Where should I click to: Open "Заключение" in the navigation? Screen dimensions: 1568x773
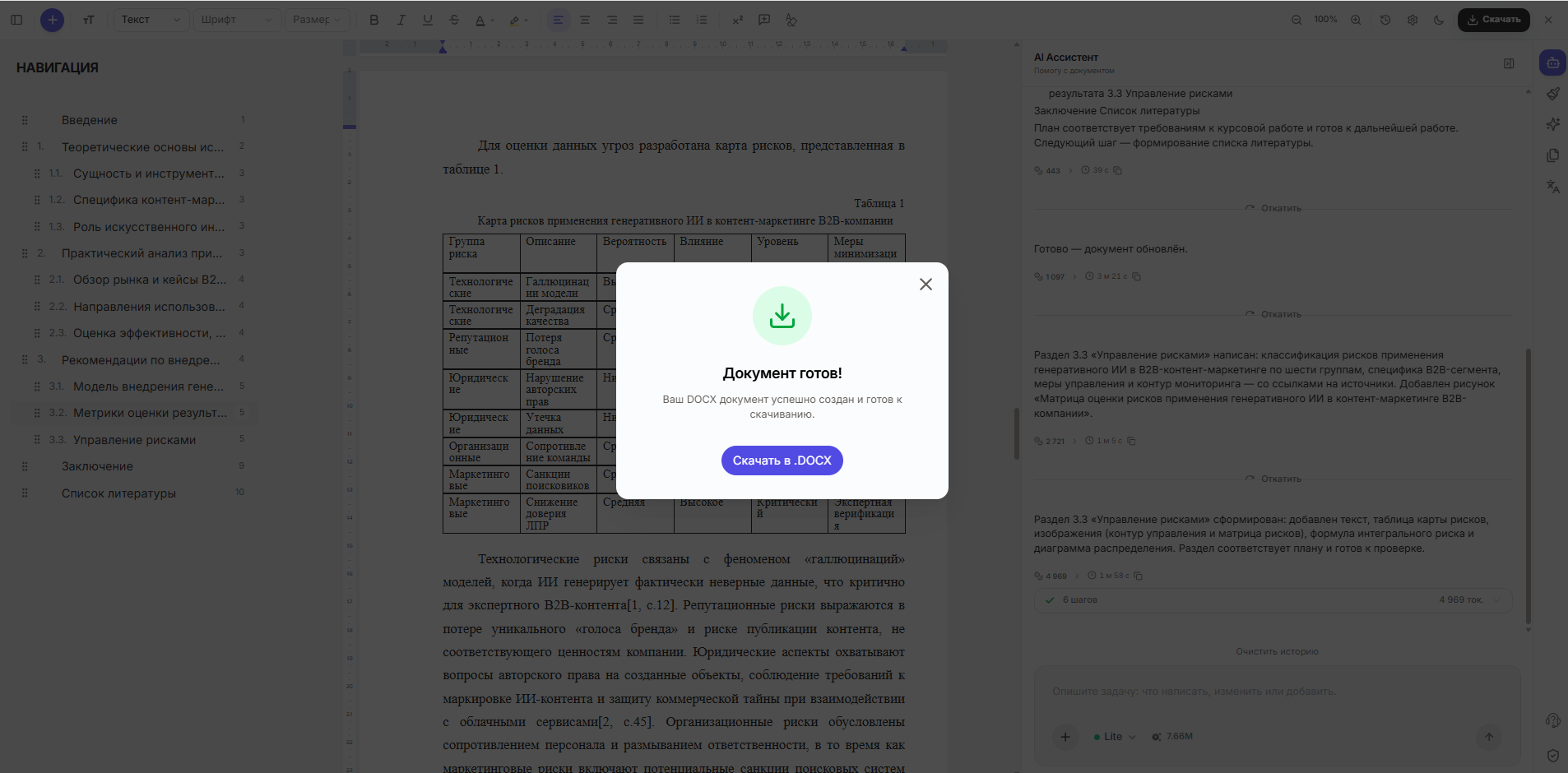click(x=97, y=466)
